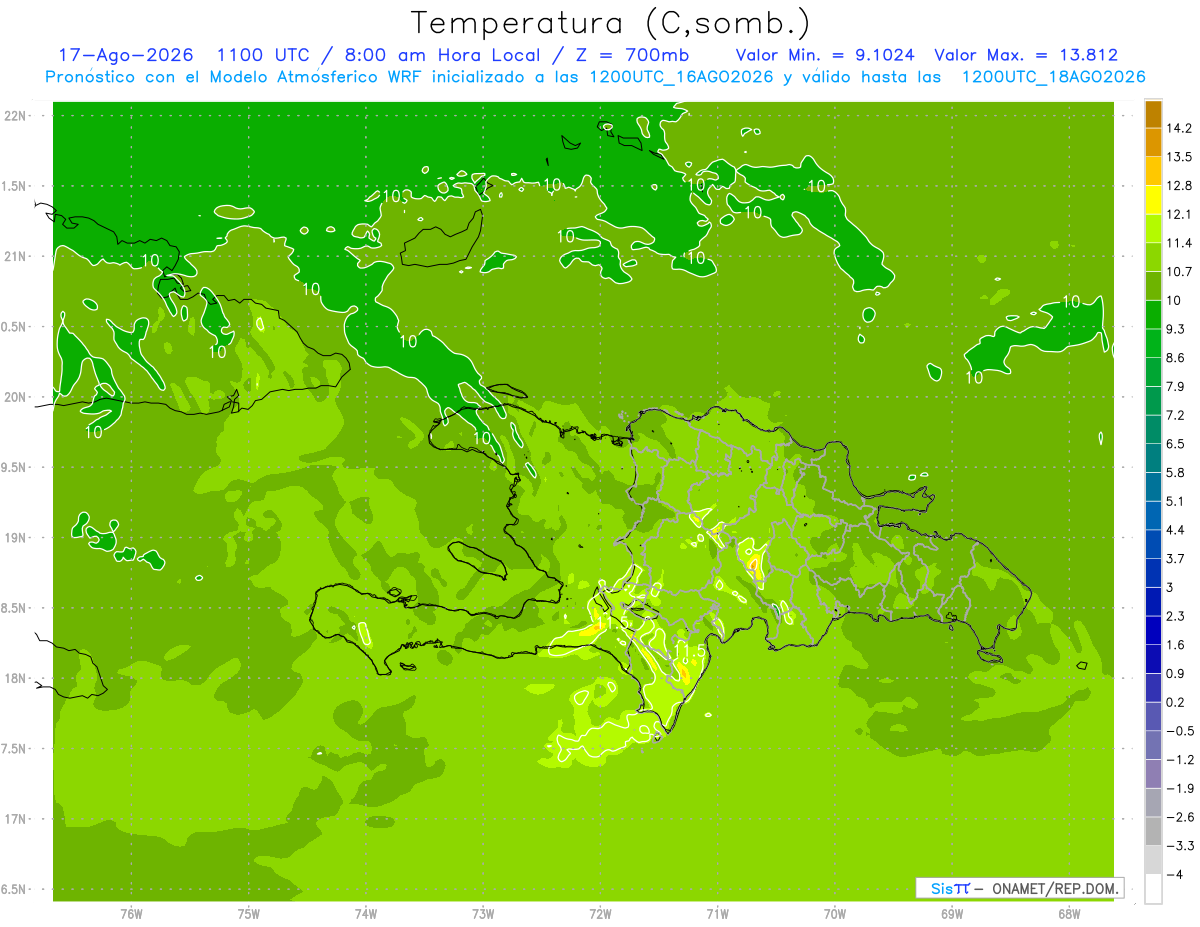Click the '74W' longitude label

[366, 913]
